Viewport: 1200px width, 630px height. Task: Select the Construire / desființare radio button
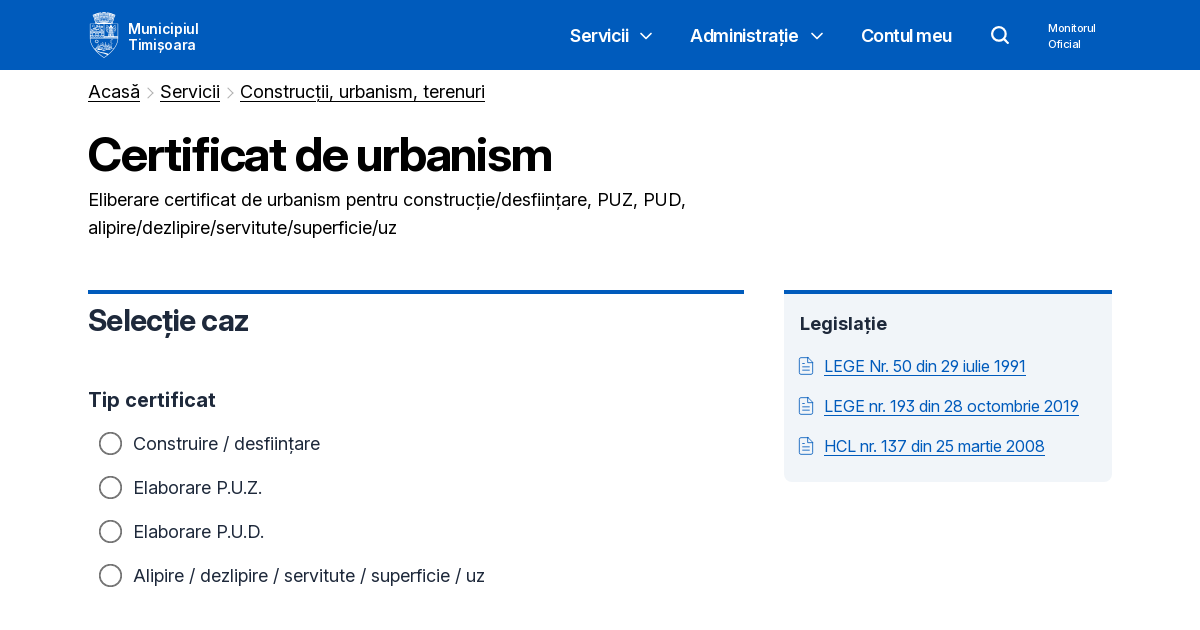pyautogui.click(x=110, y=443)
